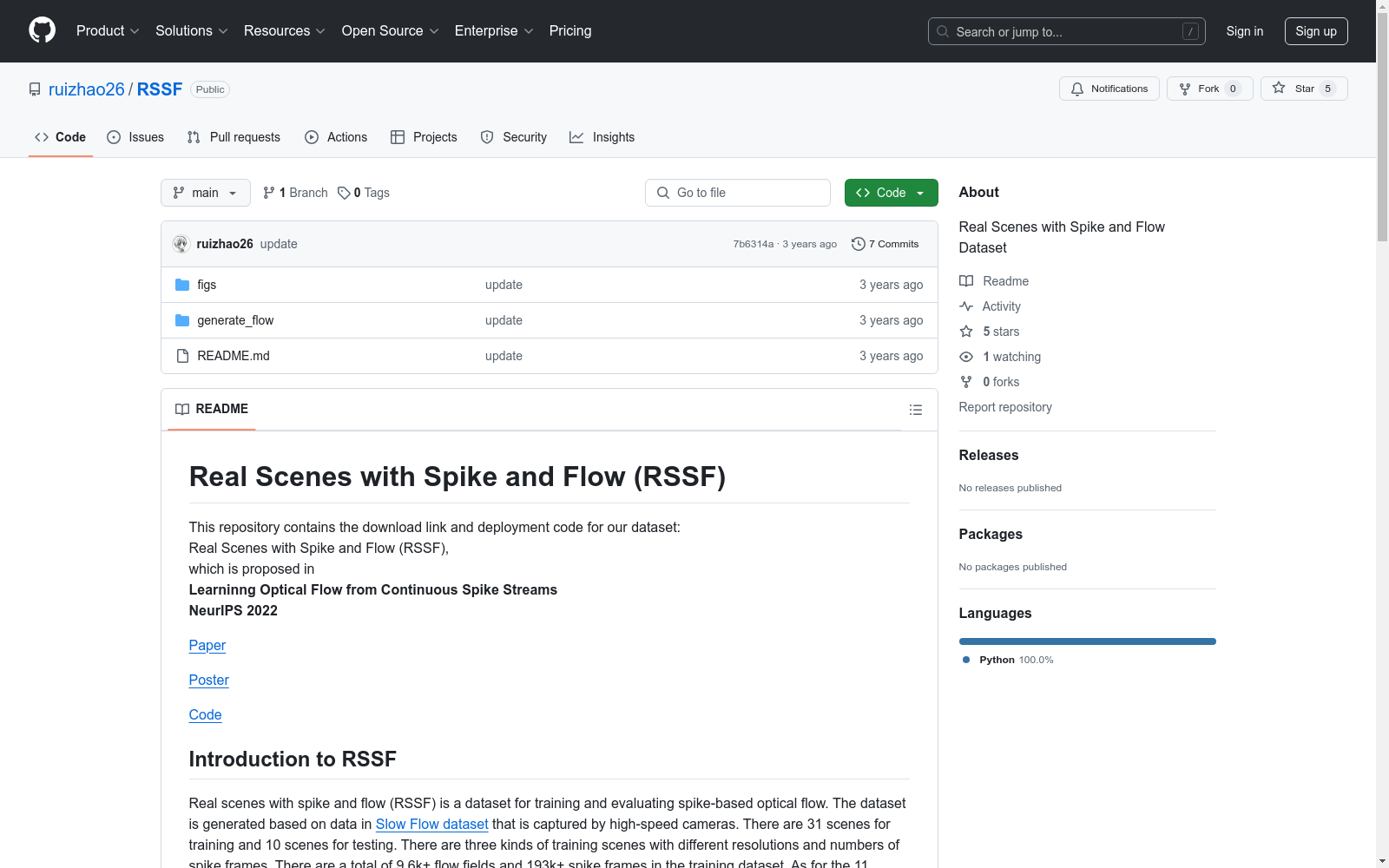
Task: Click the repository book icon beside ruizhao26
Action: (x=35, y=89)
